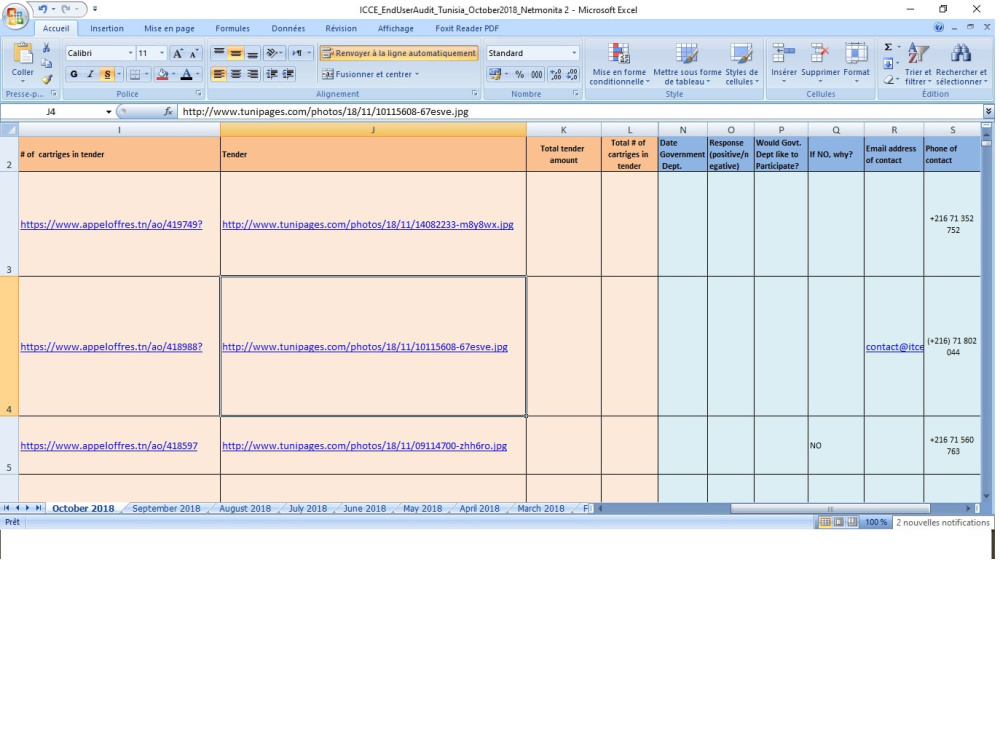Click the AutoSum sigma icon
This screenshot has width=1000, height=749.
[x=888, y=47]
